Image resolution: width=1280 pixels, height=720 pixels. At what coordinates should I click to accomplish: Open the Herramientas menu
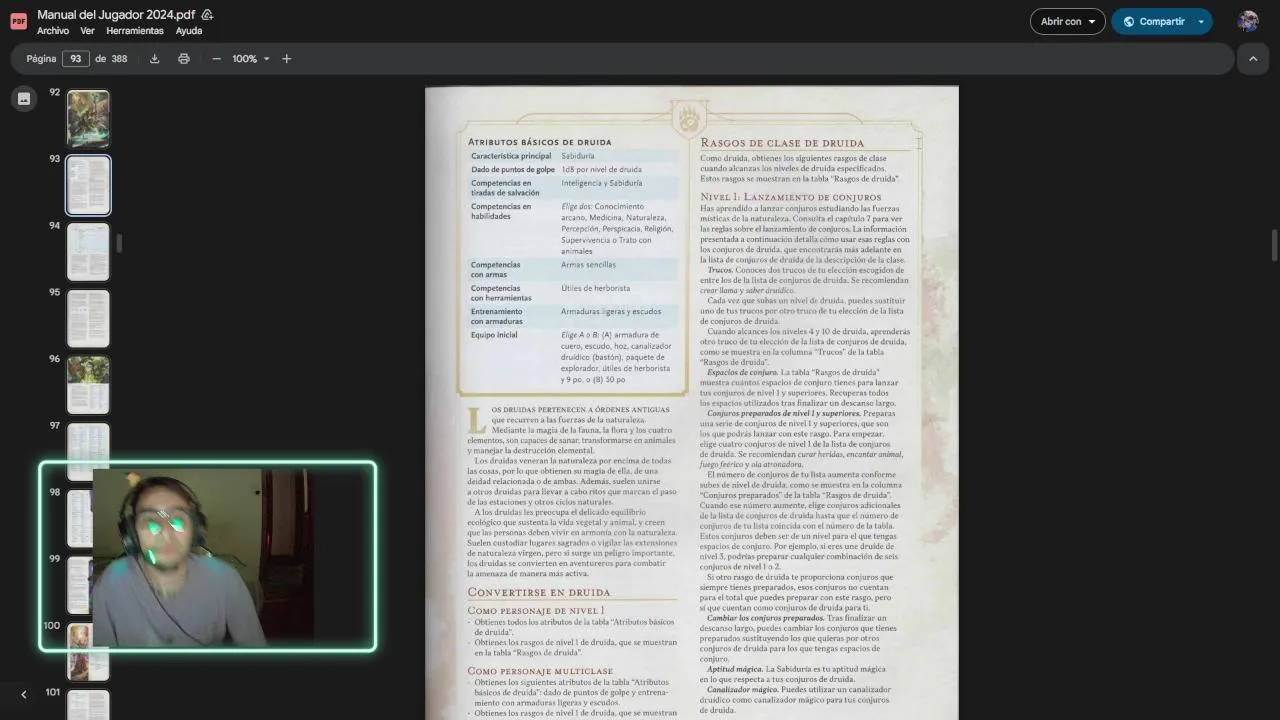[x=135, y=31]
